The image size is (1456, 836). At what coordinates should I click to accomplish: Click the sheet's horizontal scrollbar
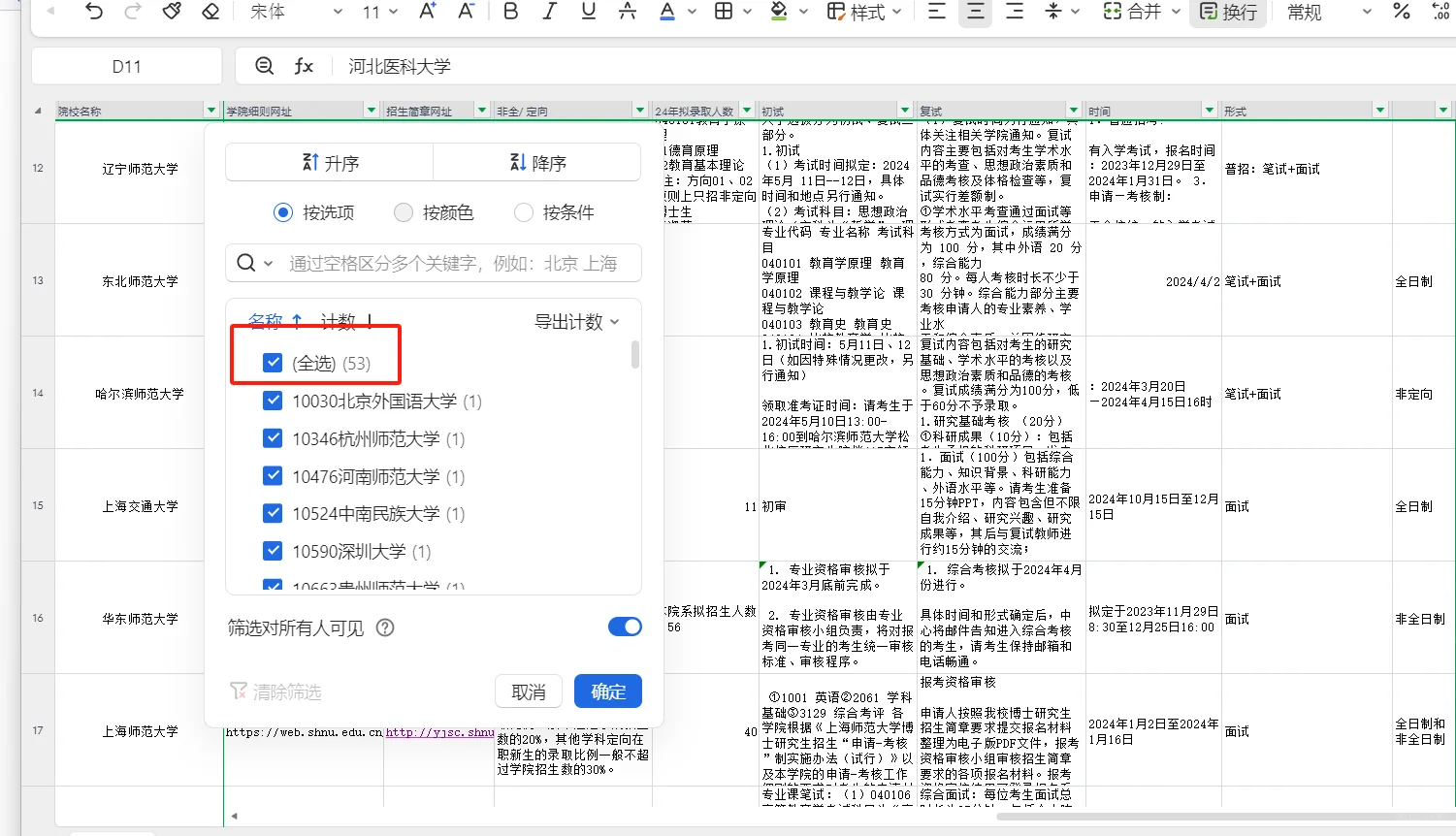(x=1226, y=816)
